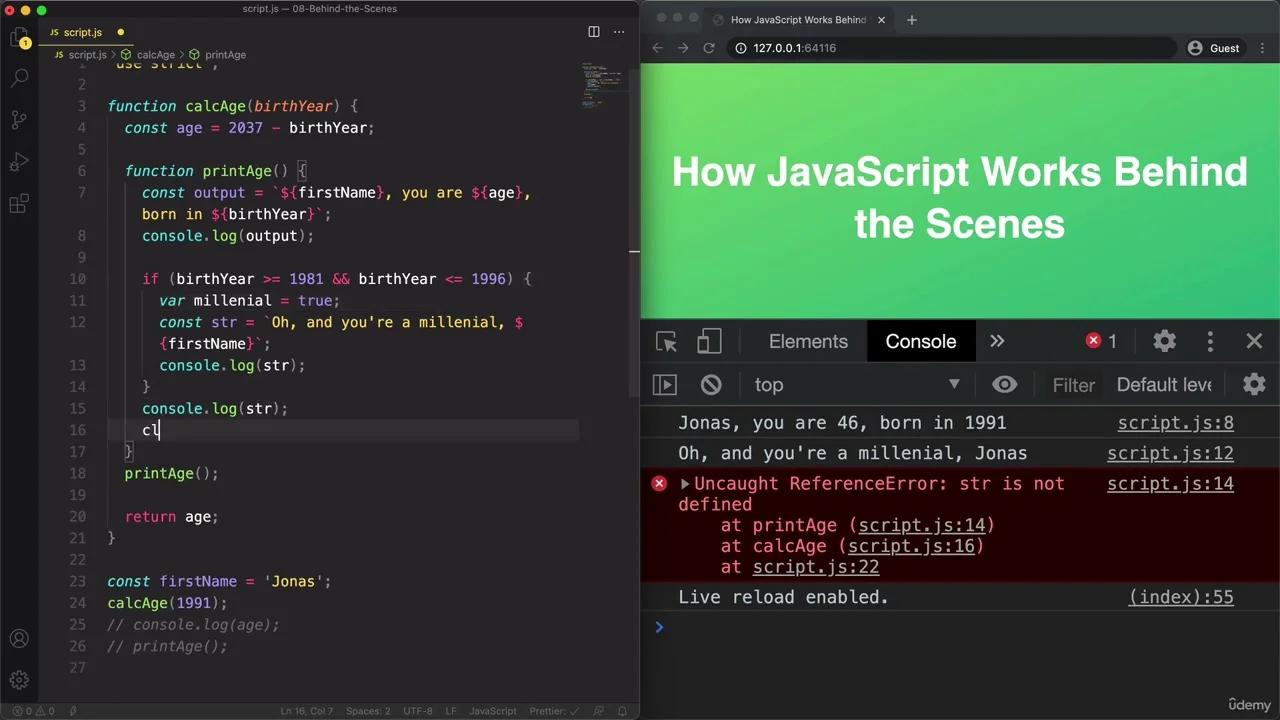Open the Extensions view

pos(19,204)
